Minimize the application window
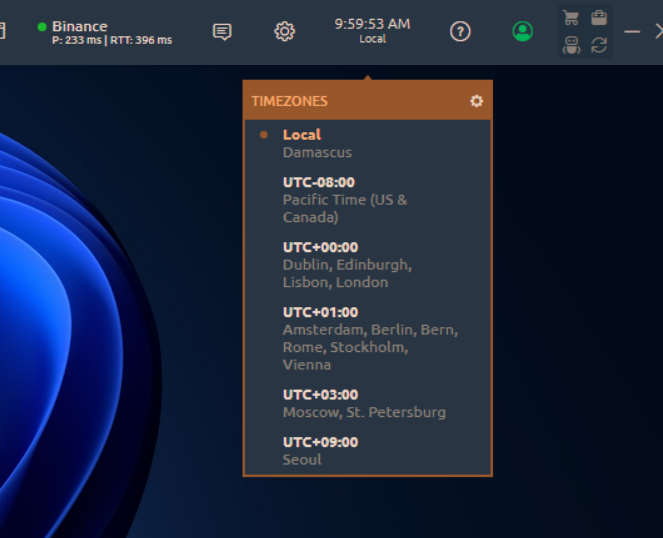Viewport: 663px width, 538px height. 632,32
